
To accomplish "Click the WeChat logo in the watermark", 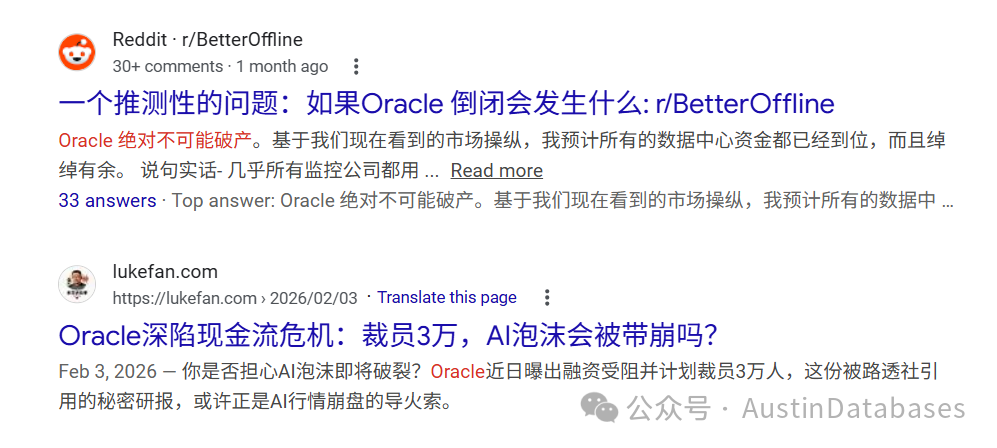I will click(598, 407).
